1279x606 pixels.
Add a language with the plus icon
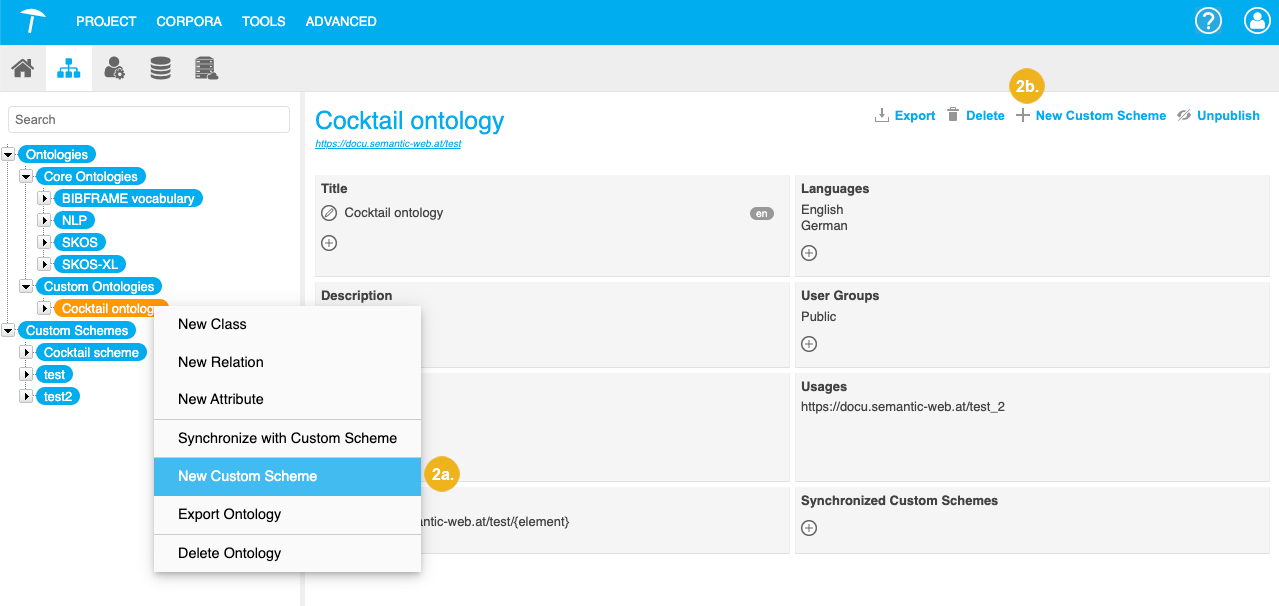808,253
